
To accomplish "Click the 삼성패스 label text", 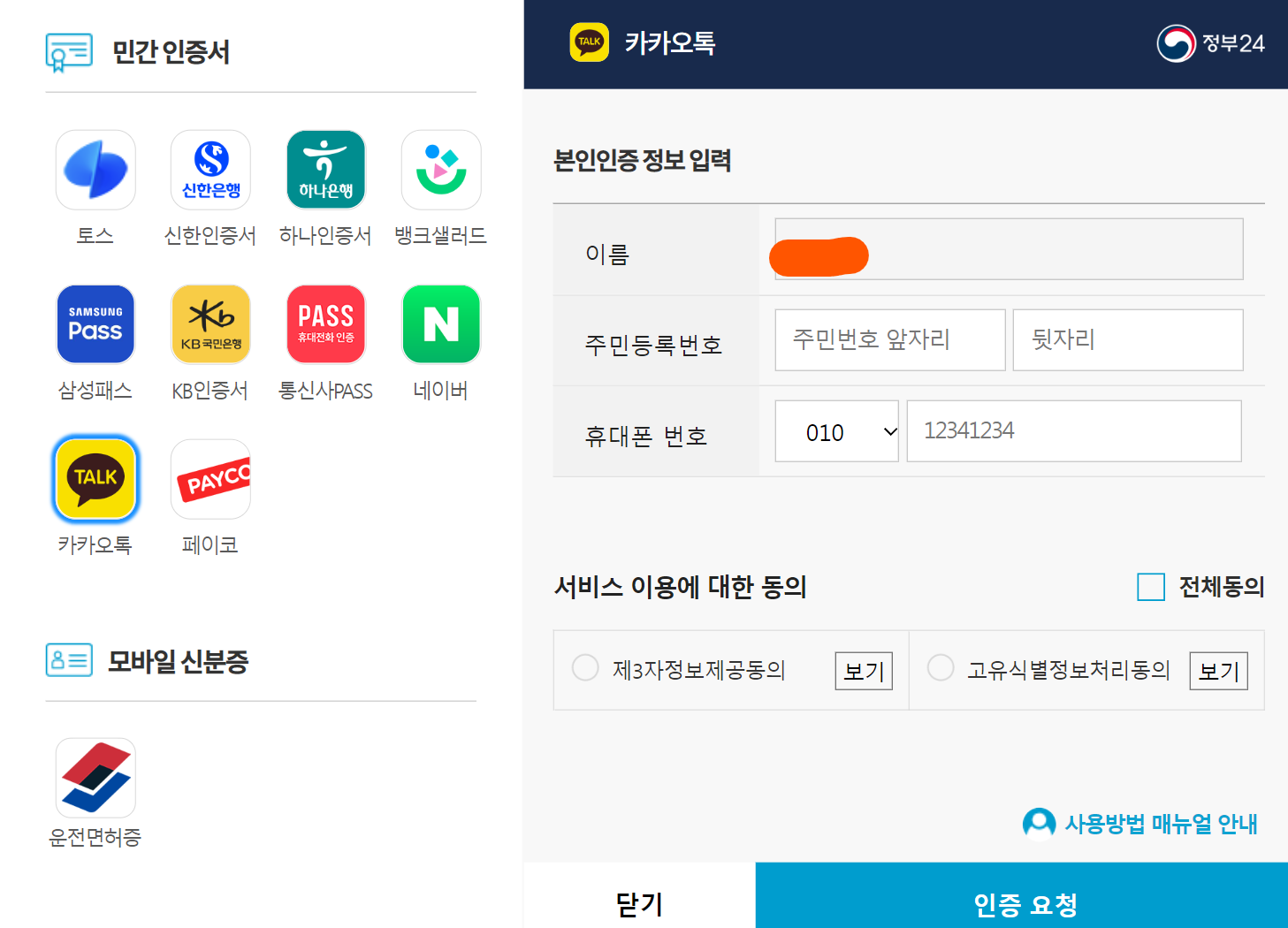I will tap(95, 391).
